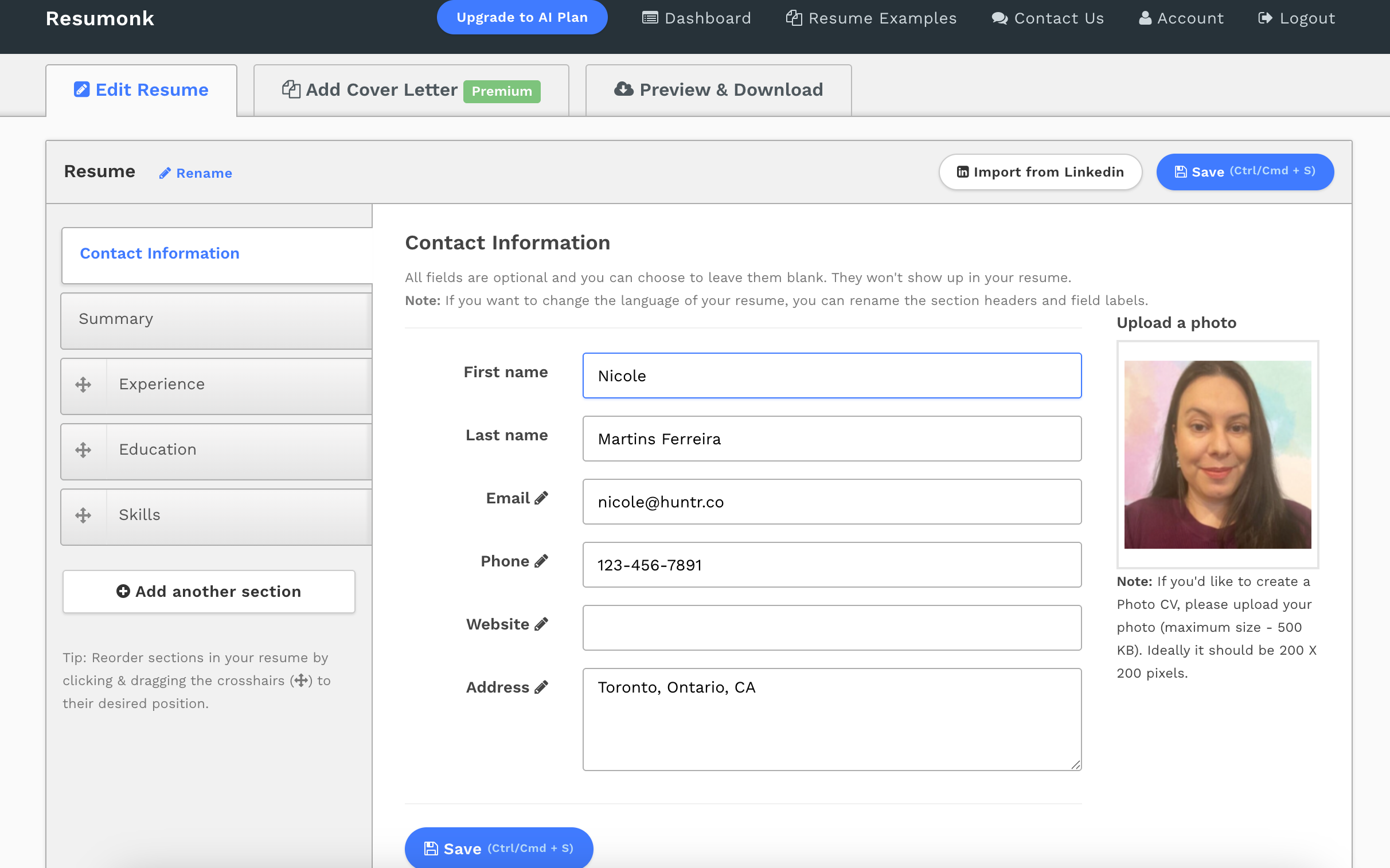Go to Resume Examples in navigation

pos(871,18)
